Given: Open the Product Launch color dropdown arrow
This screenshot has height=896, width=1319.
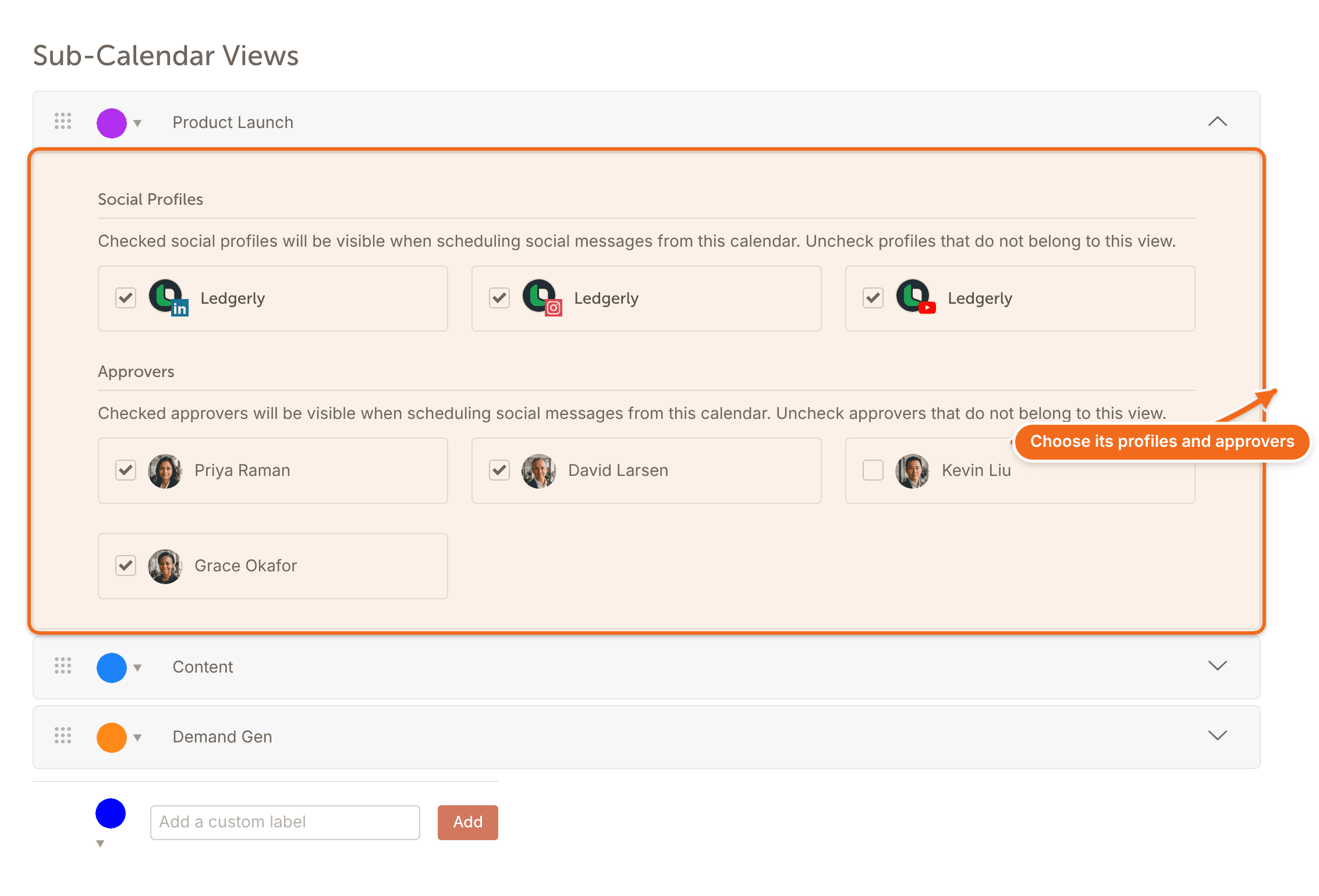Looking at the screenshot, I should pos(137,123).
